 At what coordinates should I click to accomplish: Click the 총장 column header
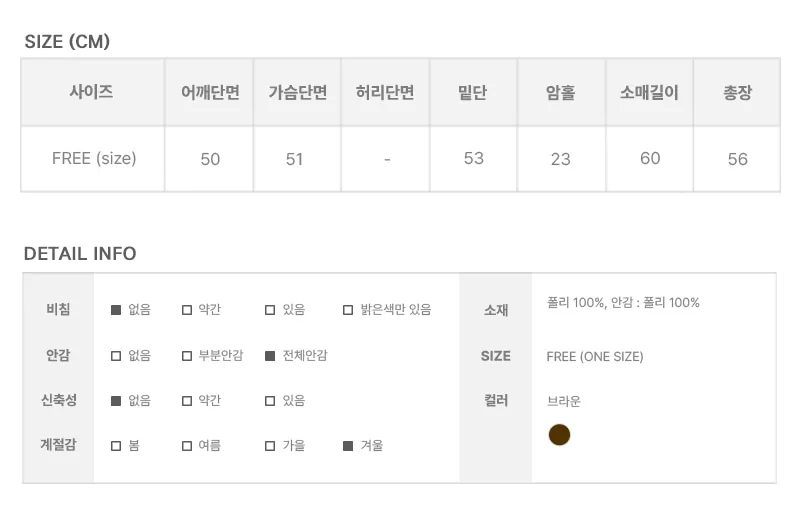pyautogui.click(x=737, y=92)
